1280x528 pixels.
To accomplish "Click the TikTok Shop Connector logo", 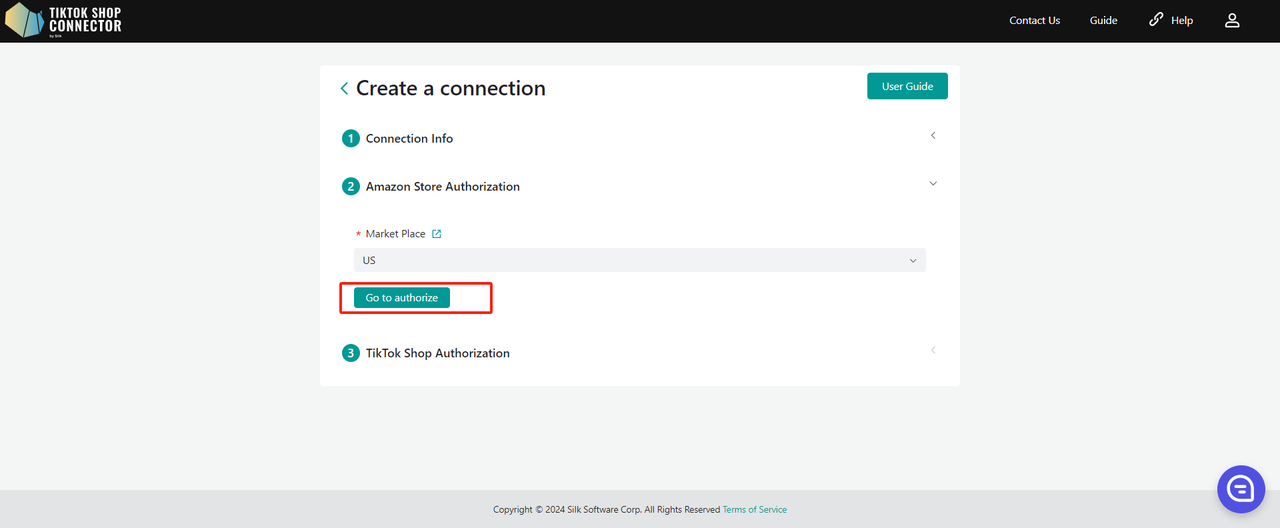I will tap(64, 20).
